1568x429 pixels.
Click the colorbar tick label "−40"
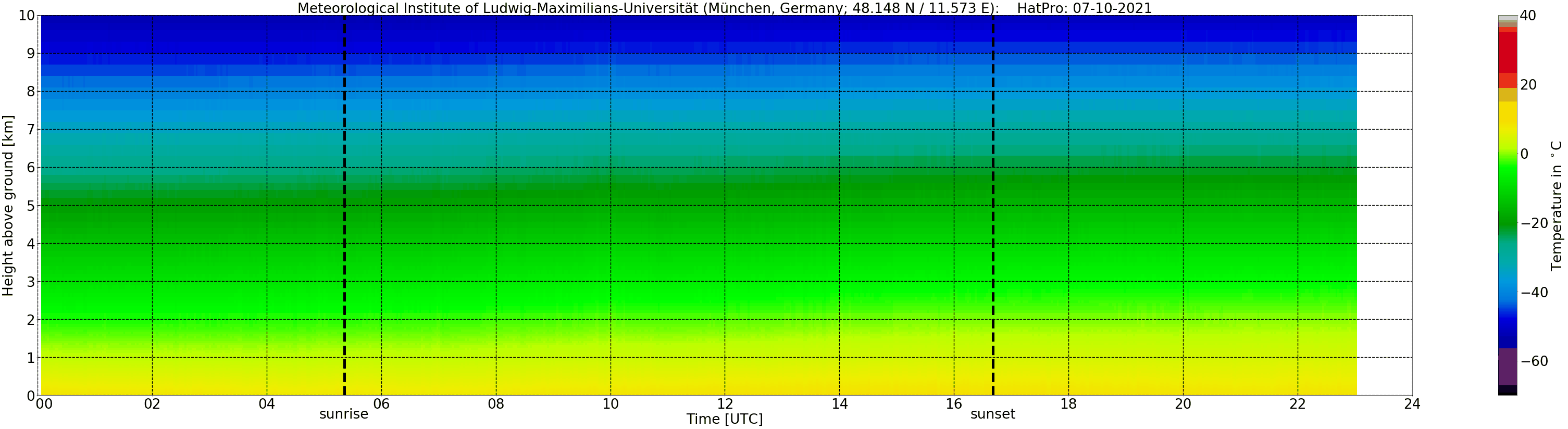coord(1534,293)
